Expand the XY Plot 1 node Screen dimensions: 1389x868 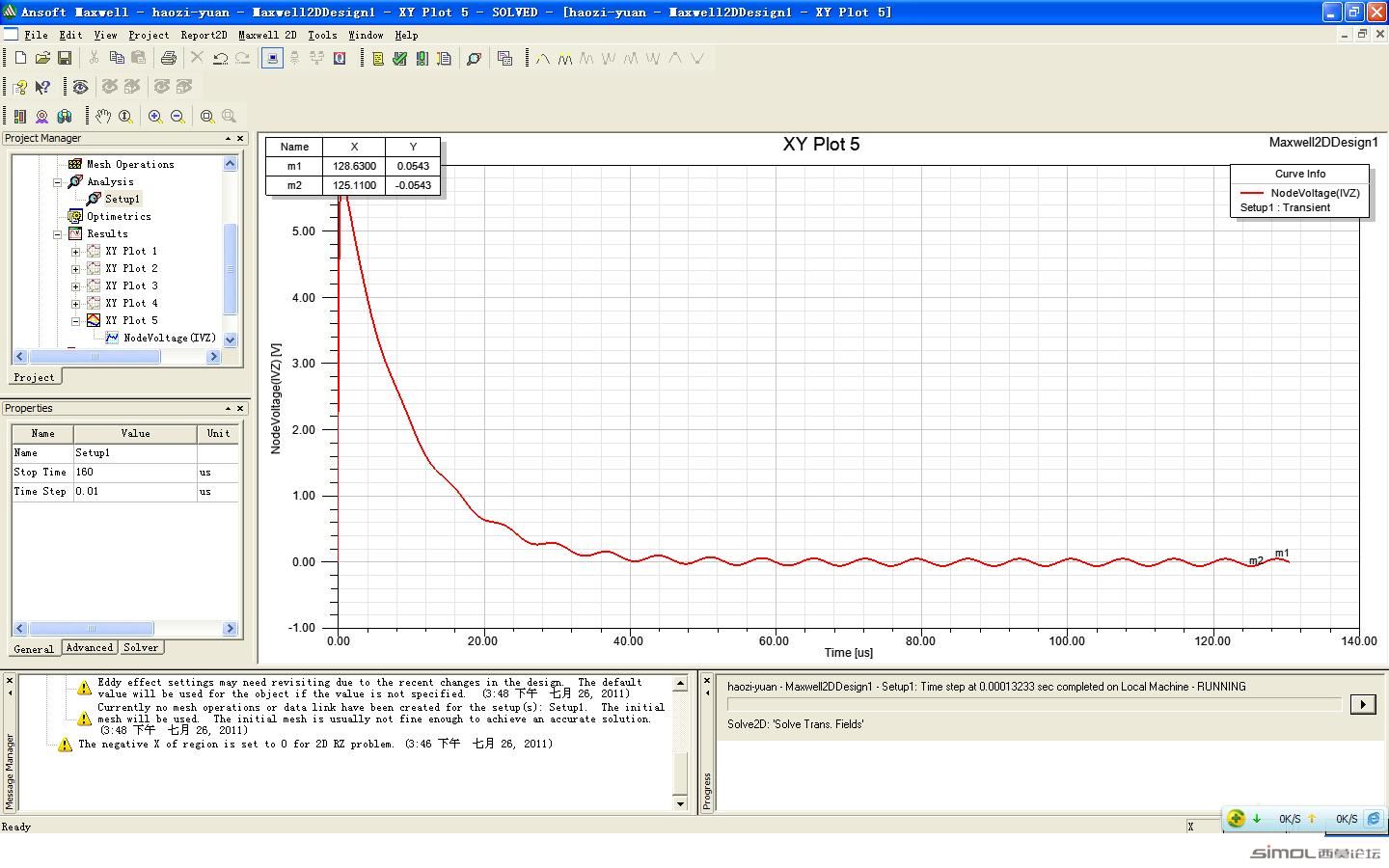pos(76,251)
